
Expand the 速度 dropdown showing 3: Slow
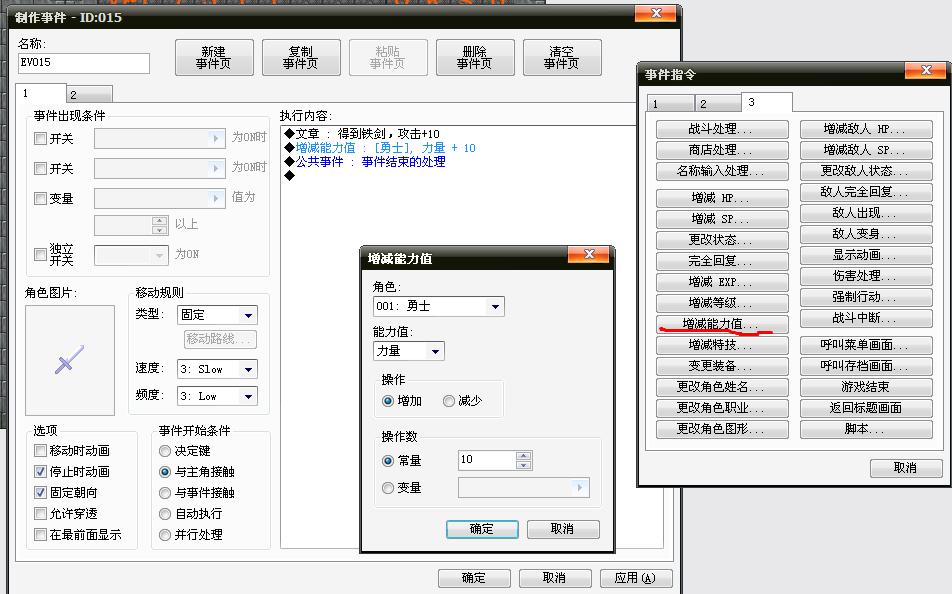(217, 369)
